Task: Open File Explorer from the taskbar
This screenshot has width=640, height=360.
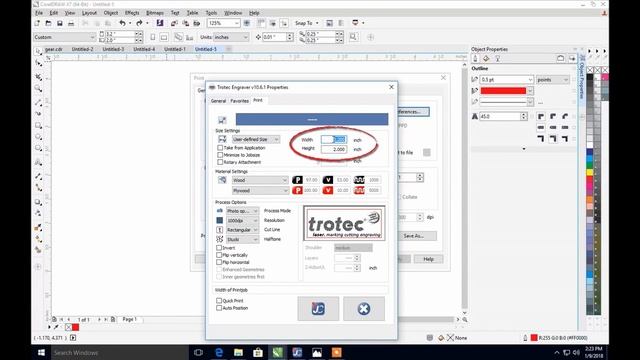Action: pyautogui.click(x=238, y=352)
